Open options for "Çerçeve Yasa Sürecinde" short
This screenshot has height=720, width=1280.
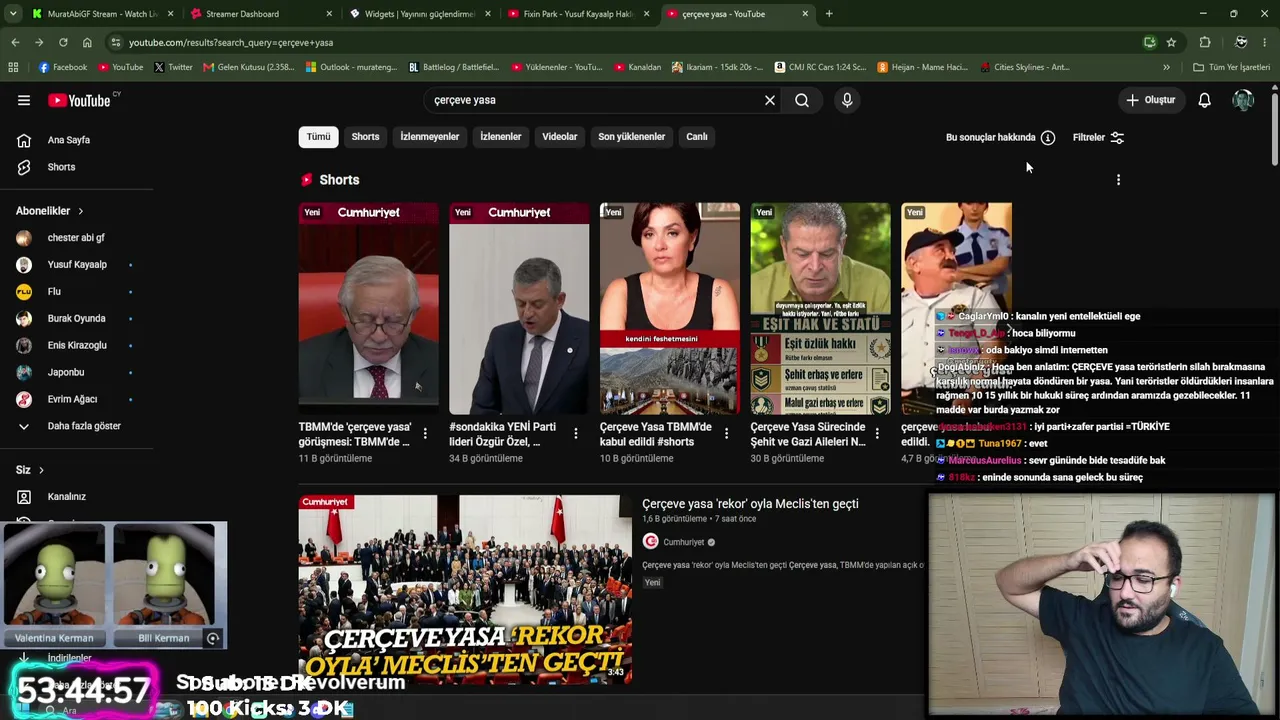[877, 433]
